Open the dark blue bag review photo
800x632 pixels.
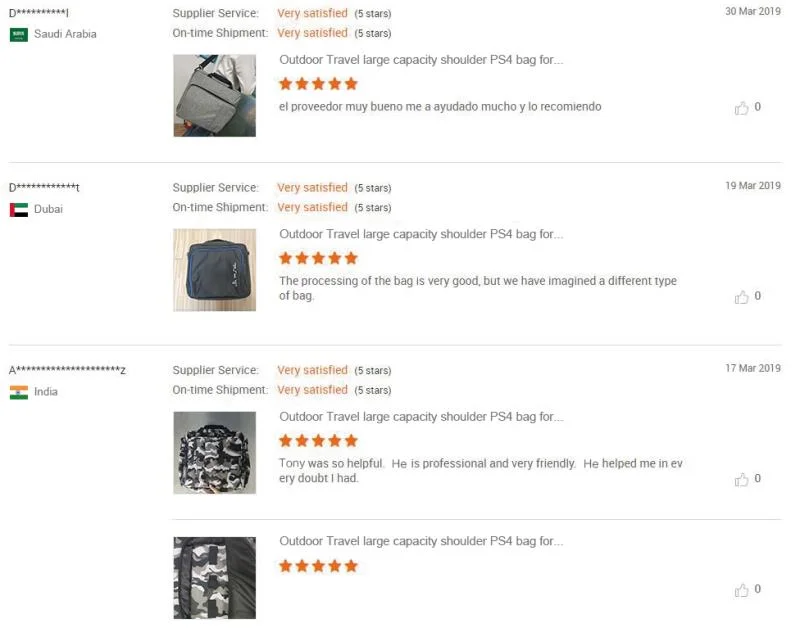pos(214,270)
